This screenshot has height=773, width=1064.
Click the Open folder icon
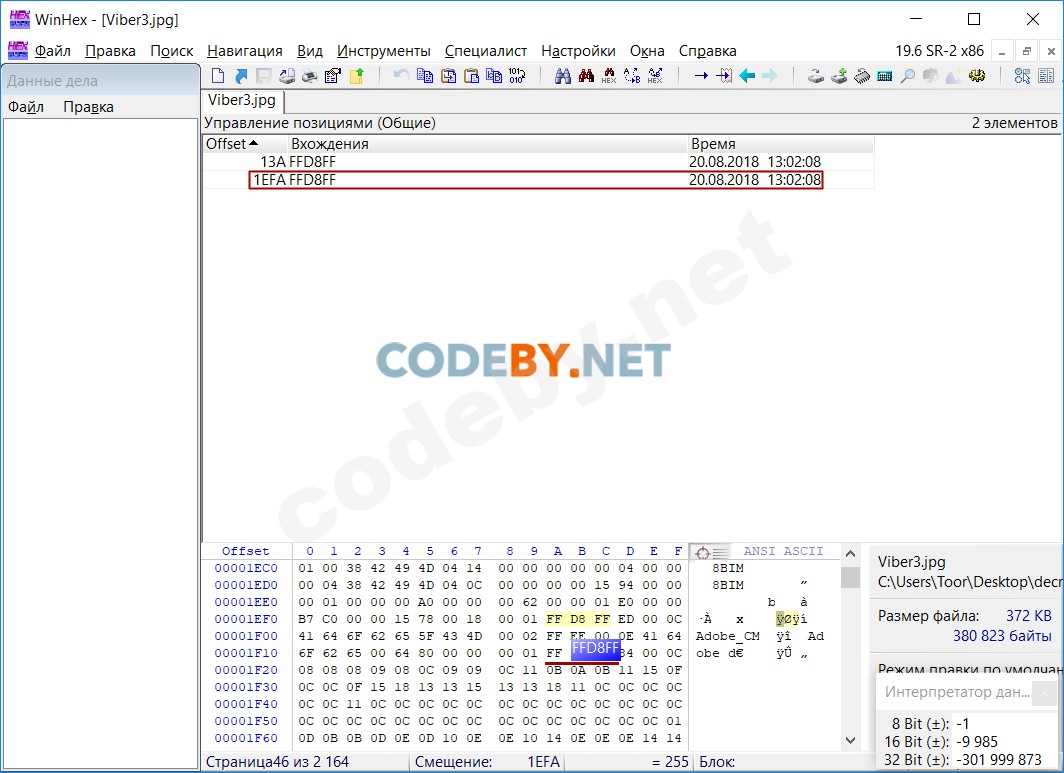pos(356,75)
